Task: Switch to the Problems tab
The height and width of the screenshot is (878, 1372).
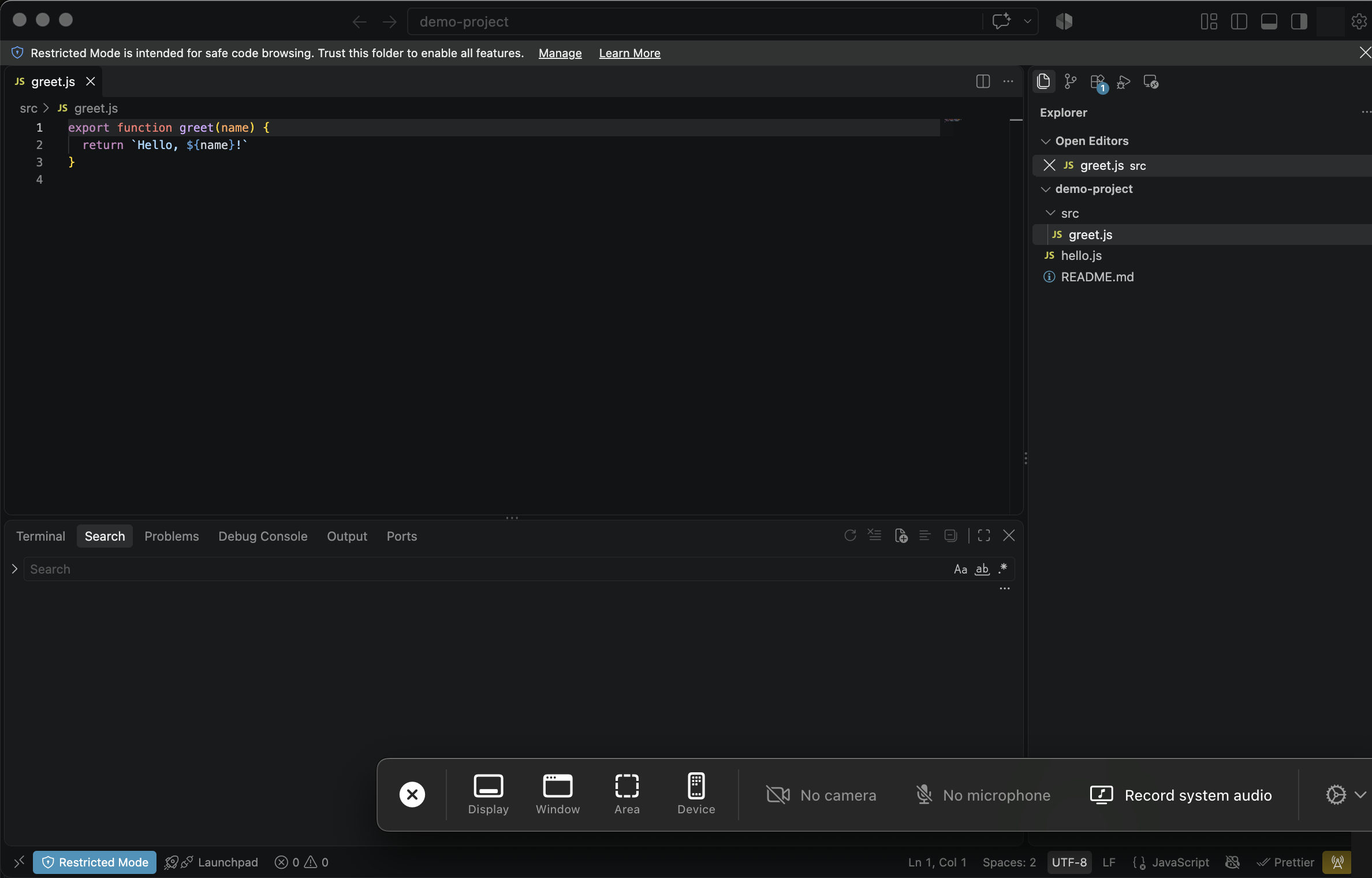Action: pyautogui.click(x=171, y=536)
